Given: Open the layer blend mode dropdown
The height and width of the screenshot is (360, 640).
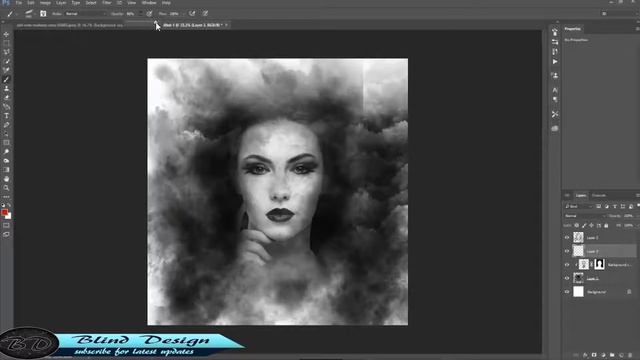Looking at the screenshot, I should tap(584, 216).
